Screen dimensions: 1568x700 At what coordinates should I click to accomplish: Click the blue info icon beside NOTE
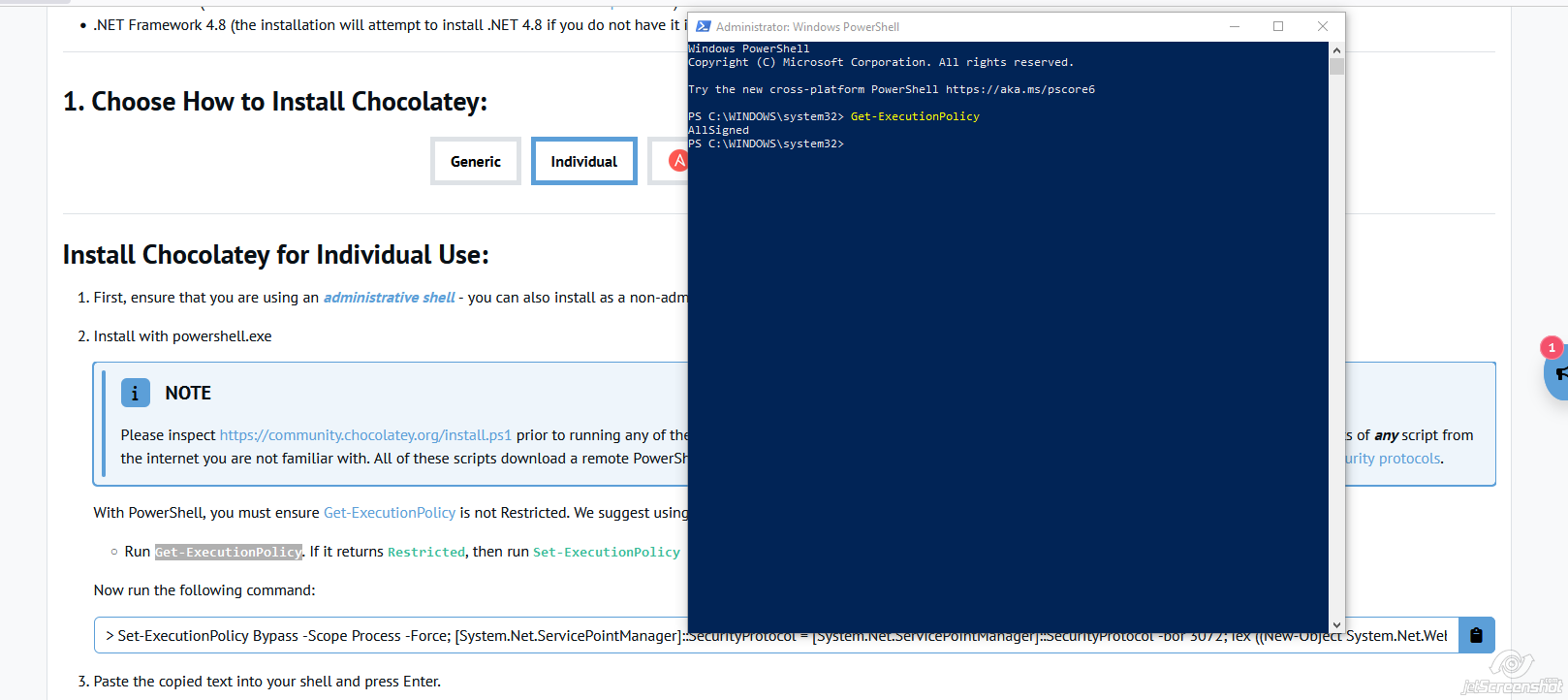point(135,393)
